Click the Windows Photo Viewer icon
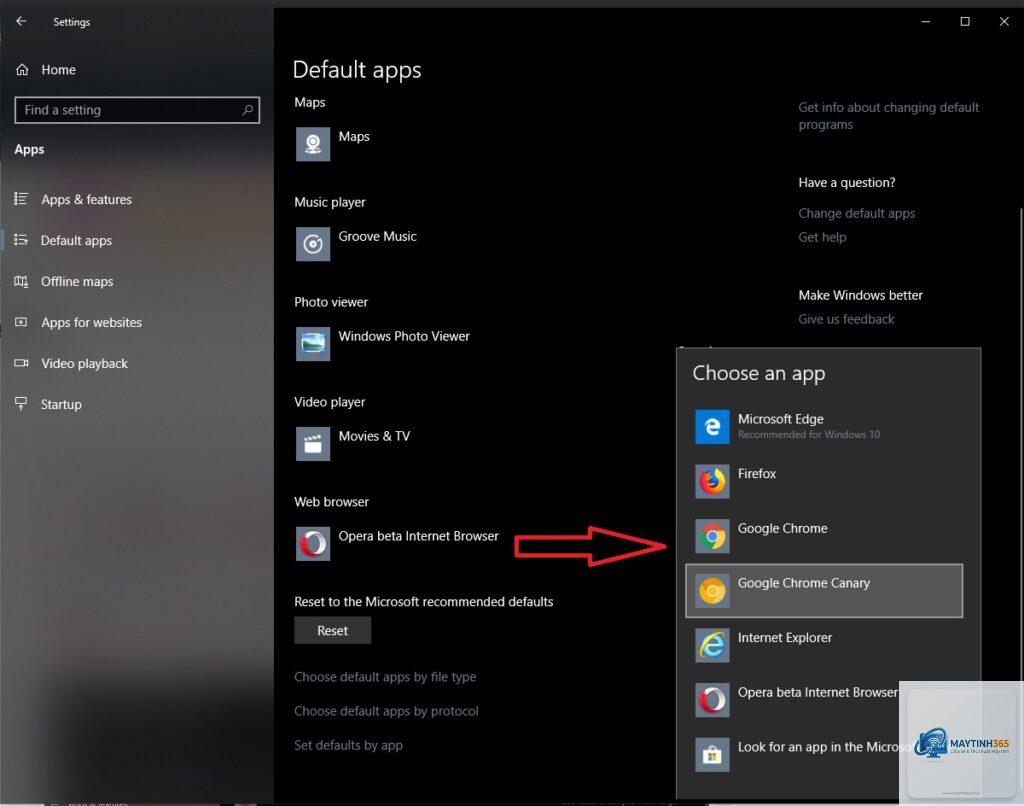 pyautogui.click(x=313, y=344)
